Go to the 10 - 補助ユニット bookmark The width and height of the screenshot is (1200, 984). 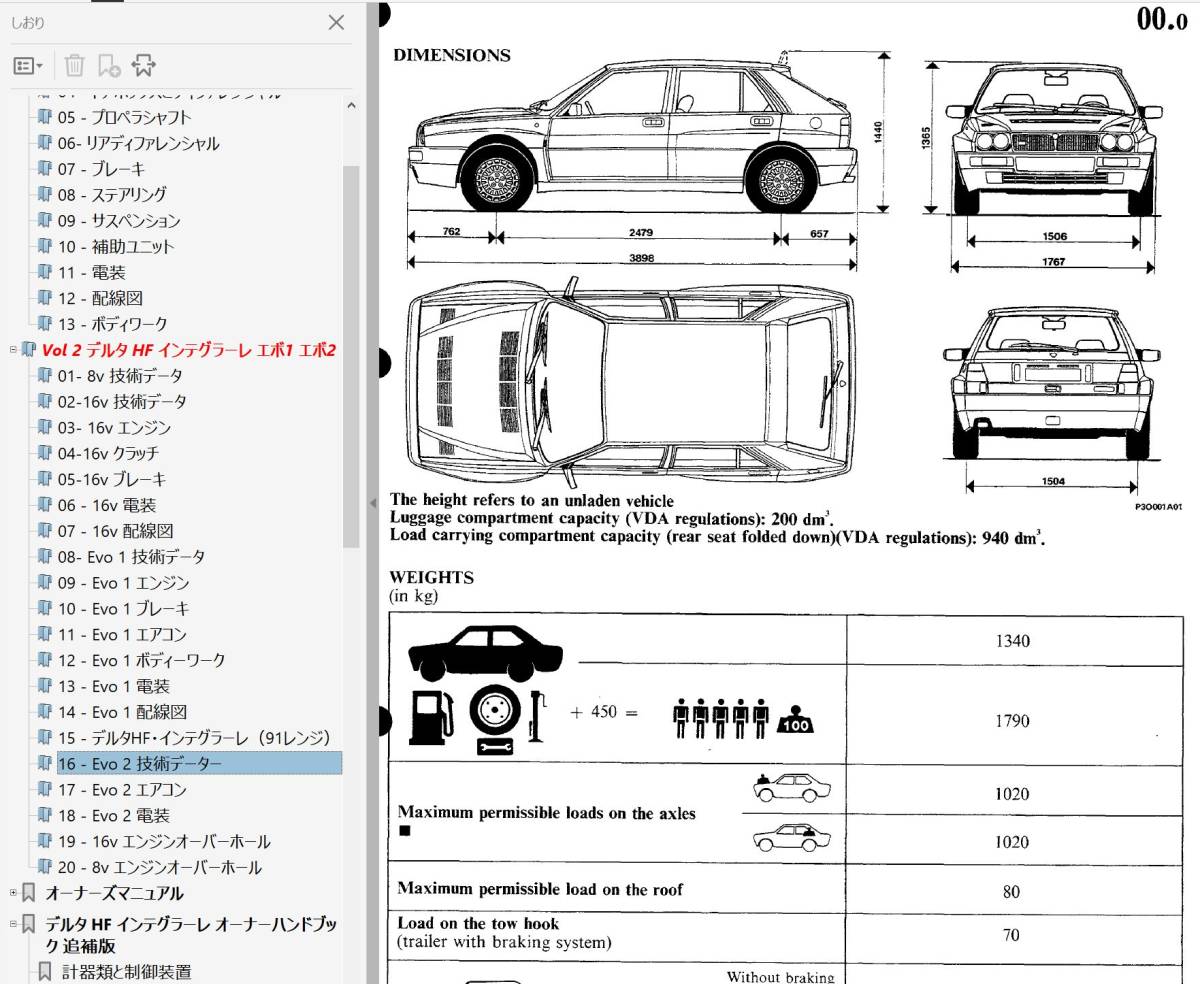(115, 247)
